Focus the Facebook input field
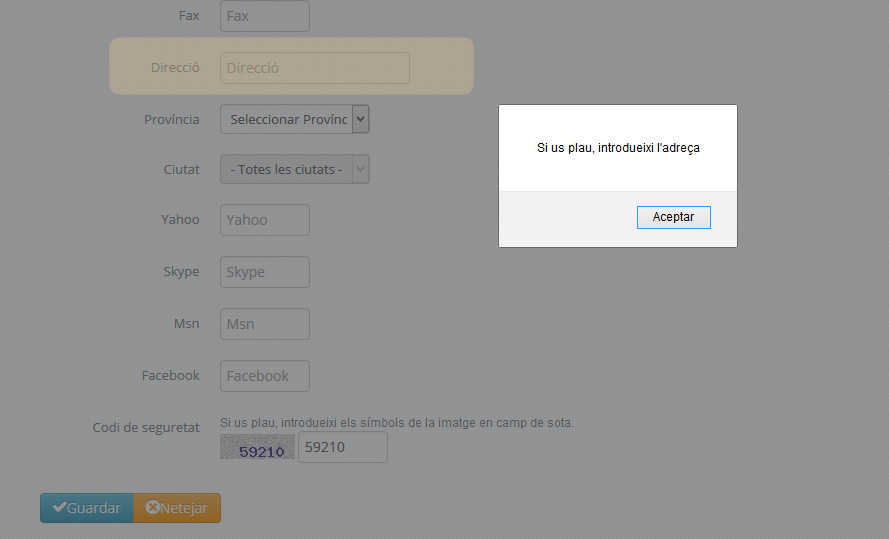Viewport: 889px width, 539px height. (265, 376)
